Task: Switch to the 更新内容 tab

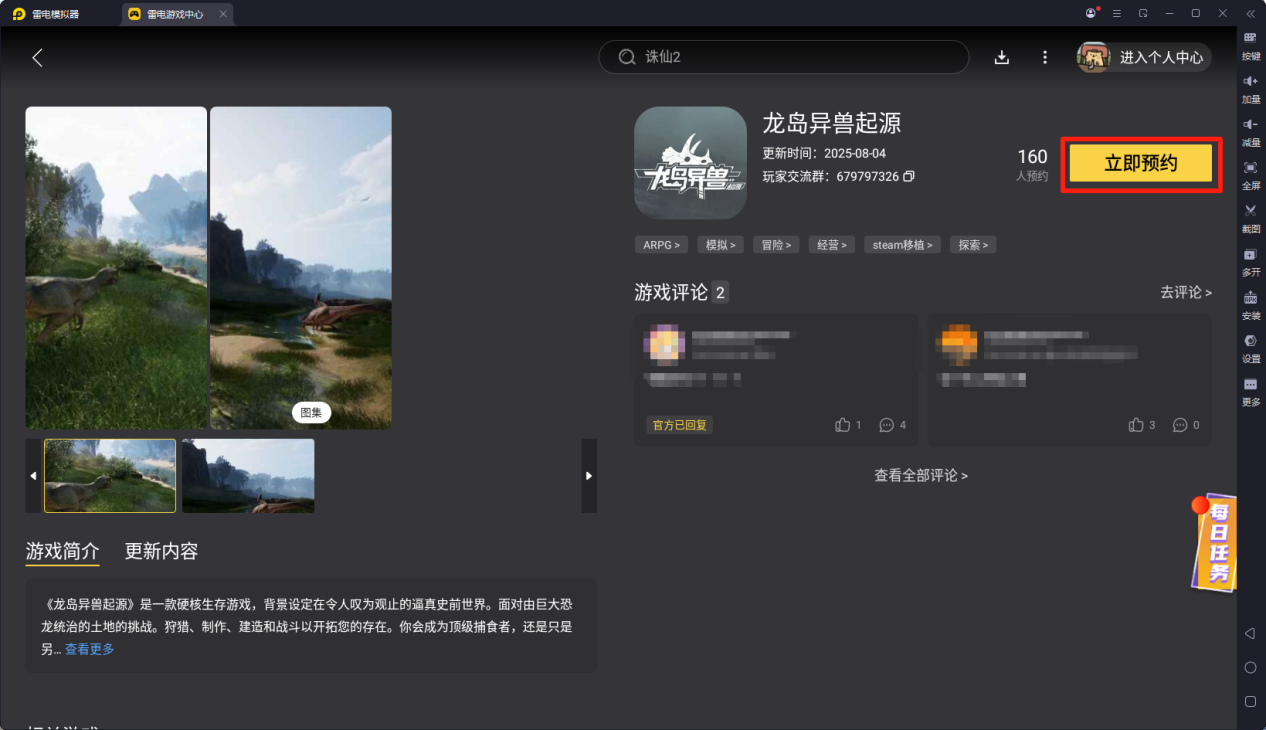Action: click(x=161, y=551)
